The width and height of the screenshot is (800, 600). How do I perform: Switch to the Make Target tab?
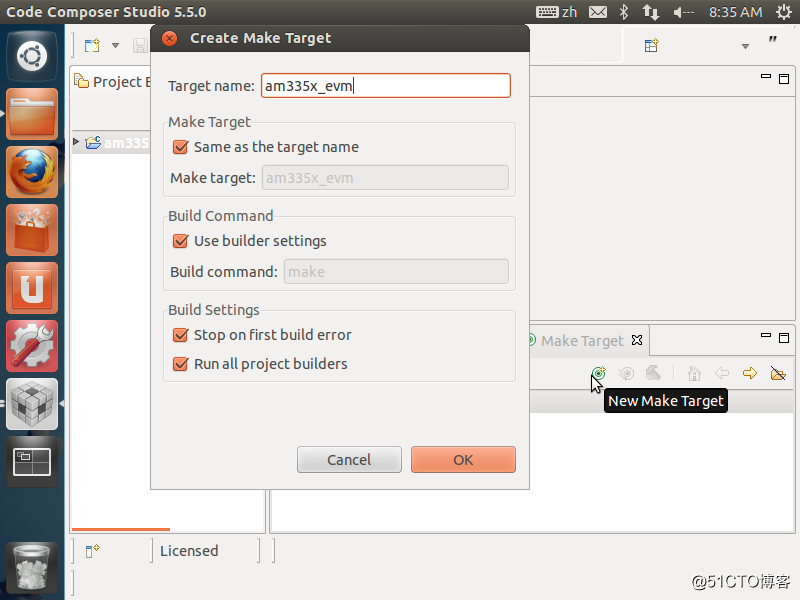pos(582,340)
